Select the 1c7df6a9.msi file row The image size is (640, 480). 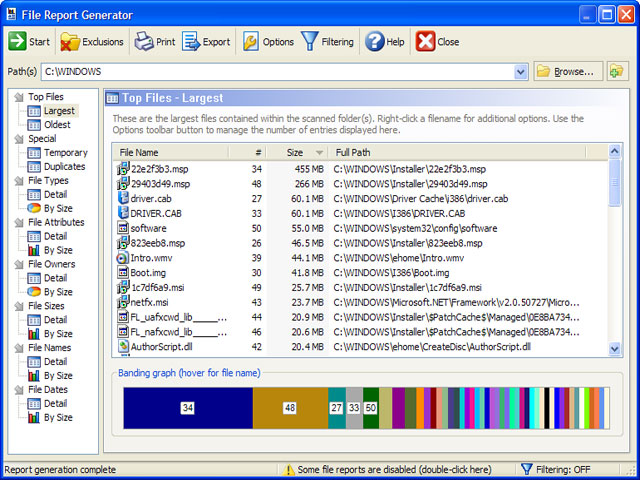(x=360, y=288)
